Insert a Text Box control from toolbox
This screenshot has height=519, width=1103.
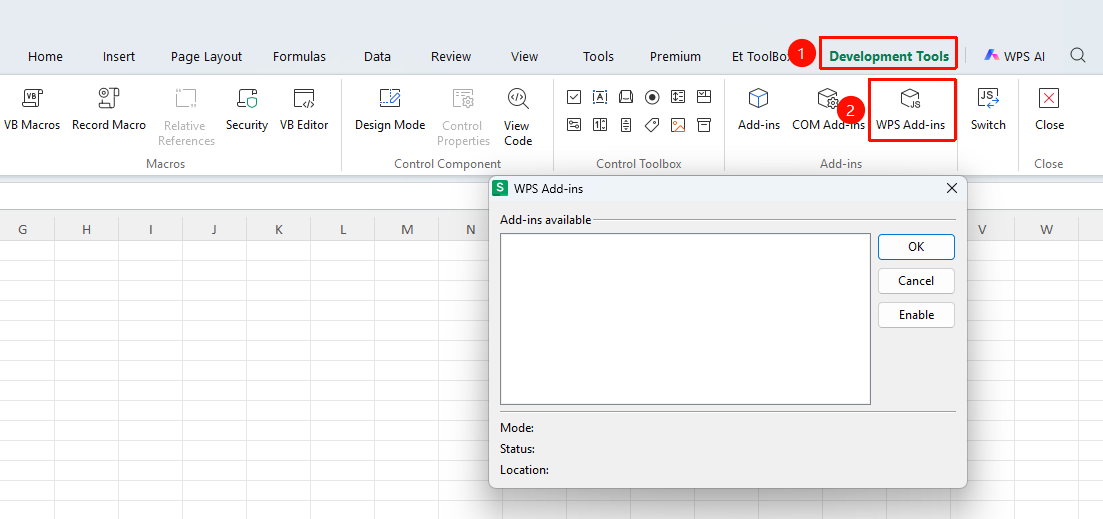coord(600,97)
